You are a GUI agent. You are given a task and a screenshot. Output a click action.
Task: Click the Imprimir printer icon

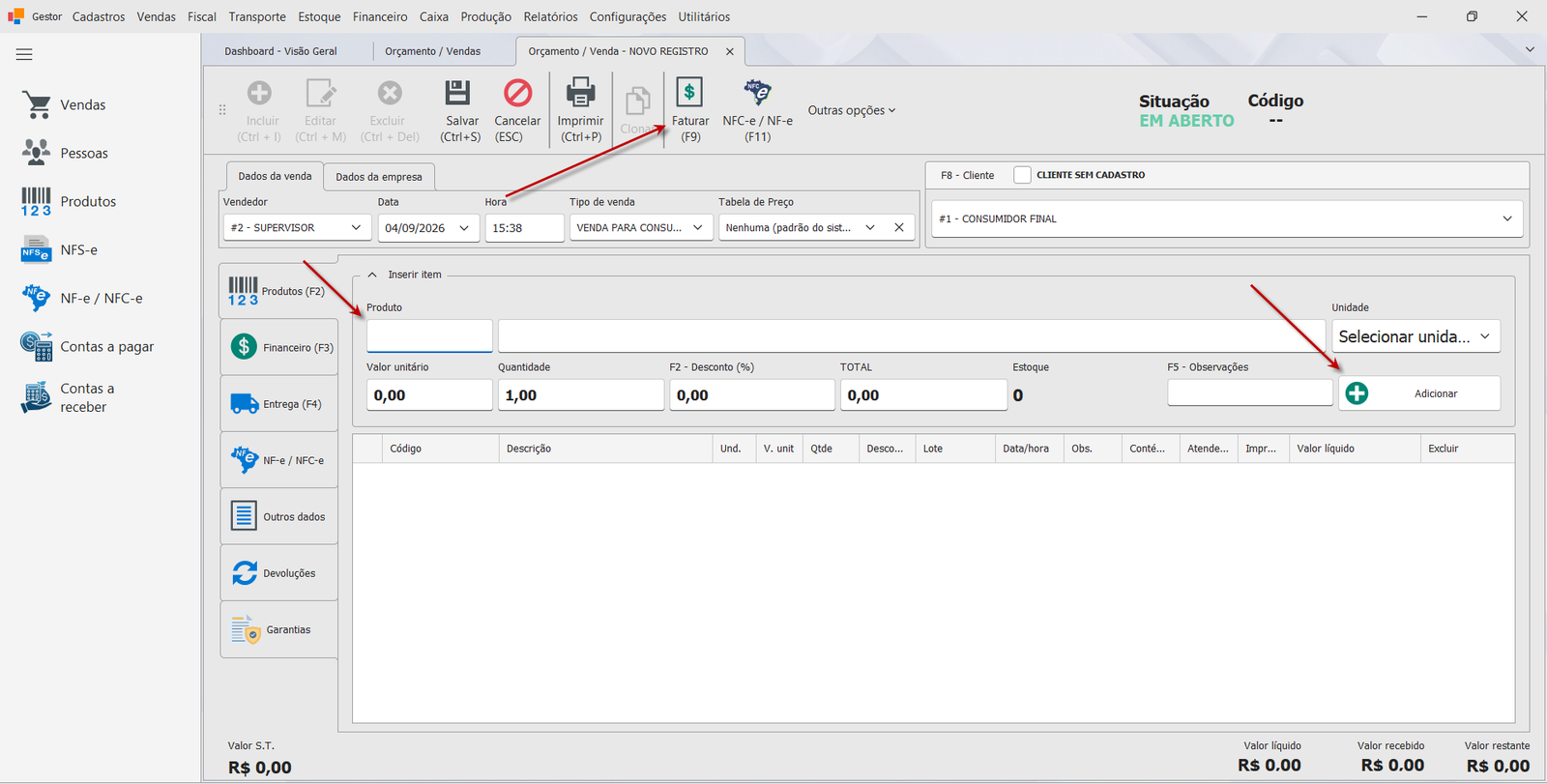click(580, 93)
